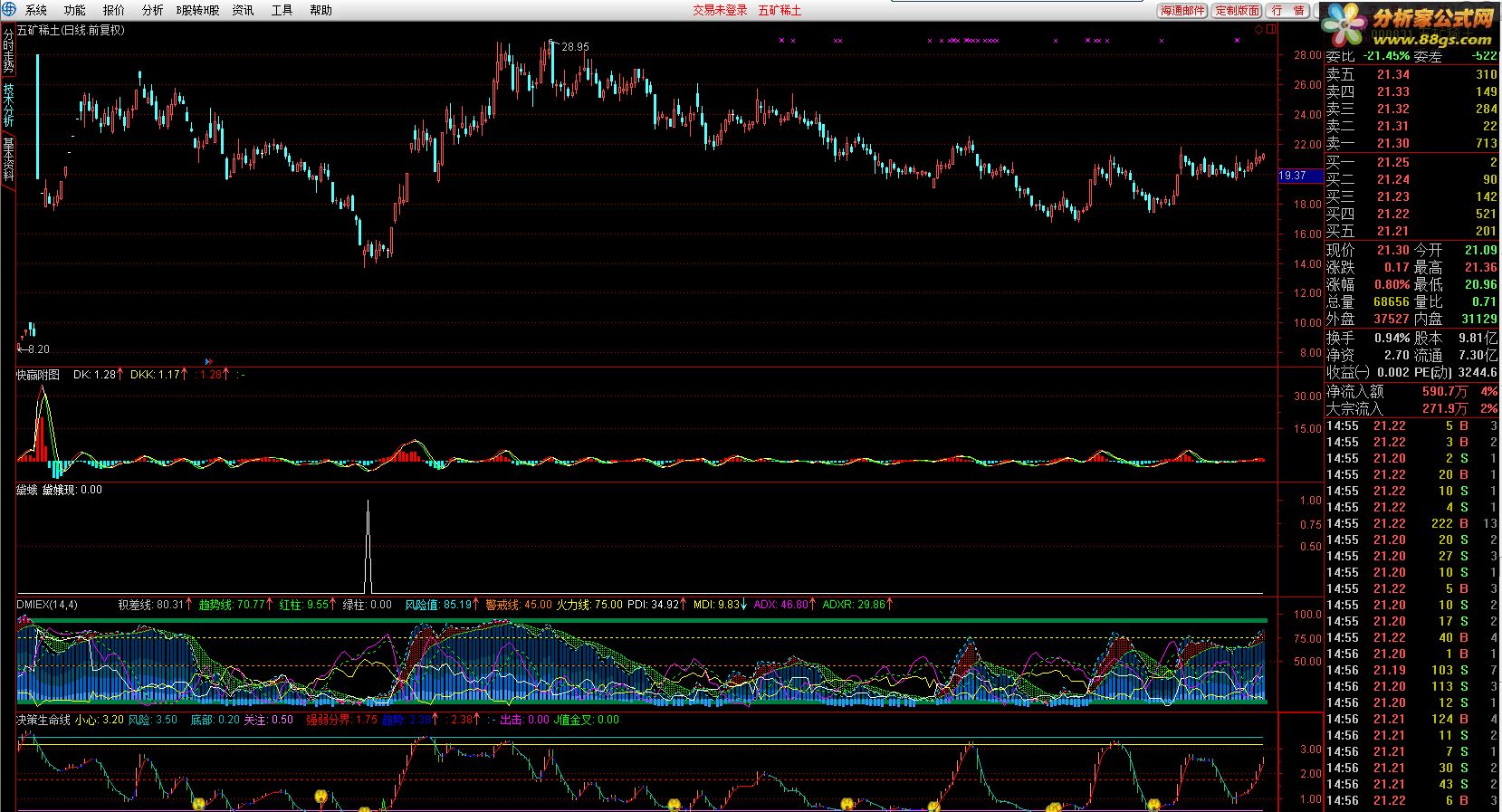The height and width of the screenshot is (812, 1502).
Task: Click the 交易未登录 link in title bar
Action: click(x=721, y=11)
